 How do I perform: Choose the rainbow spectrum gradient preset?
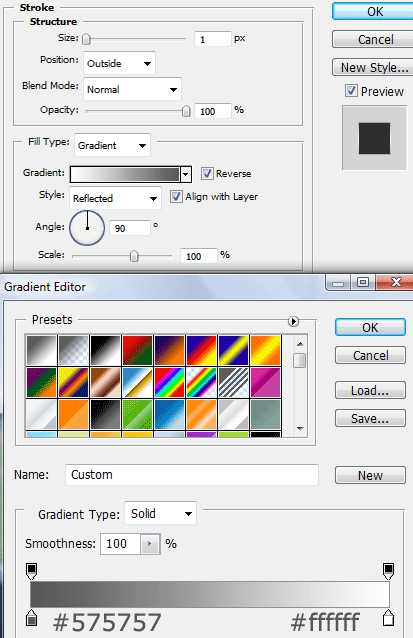(169, 382)
